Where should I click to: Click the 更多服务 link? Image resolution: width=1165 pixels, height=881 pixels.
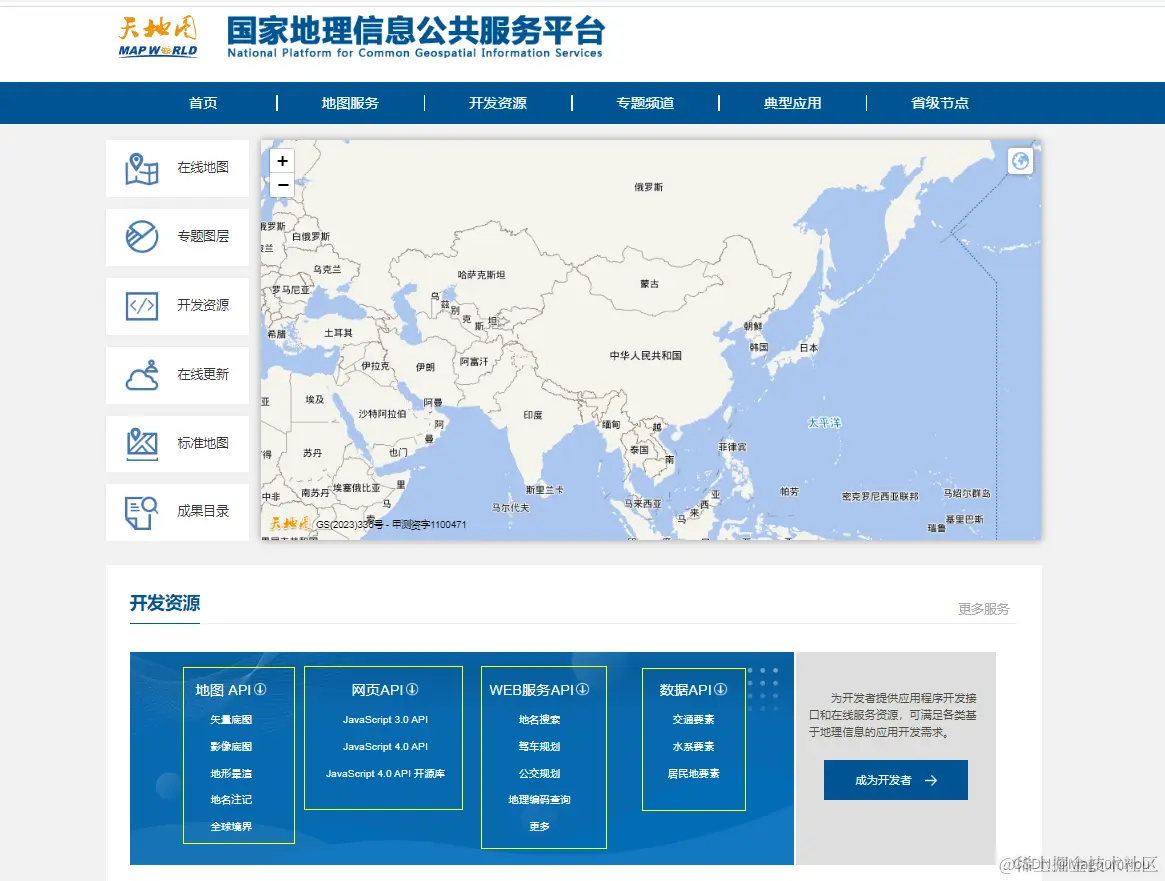pyautogui.click(x=984, y=609)
